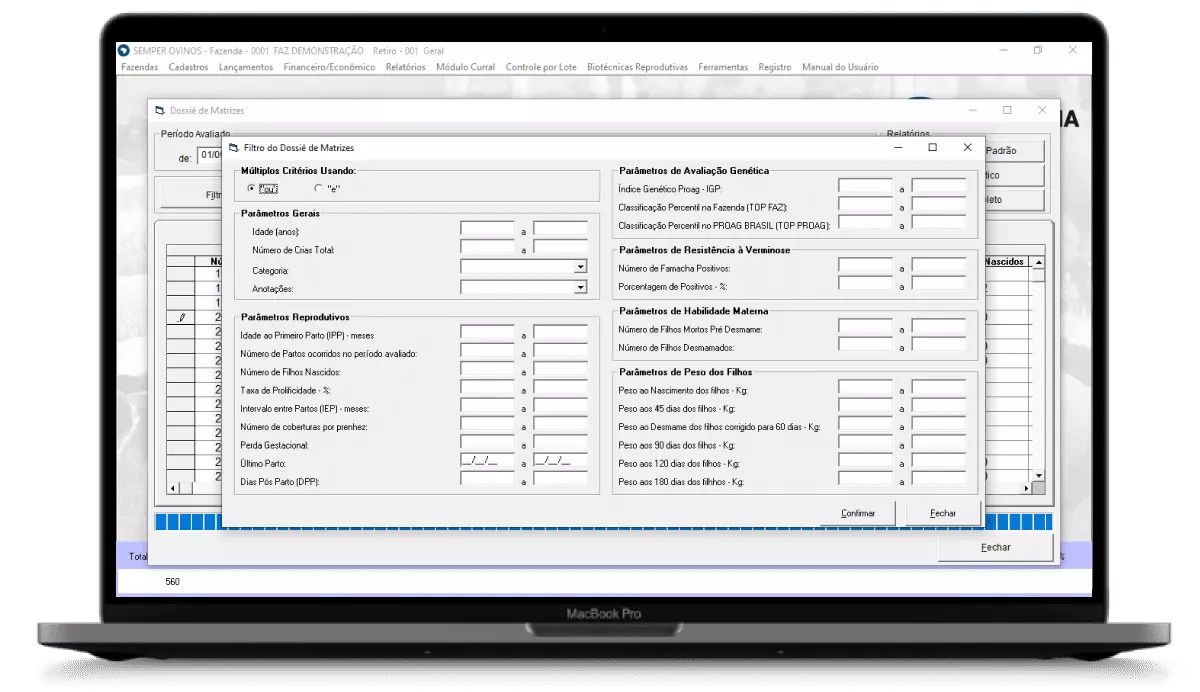Maximize the Filtro do Dossiê de Matrizes dialog
The width and height of the screenshot is (1200, 692).
[x=932, y=147]
